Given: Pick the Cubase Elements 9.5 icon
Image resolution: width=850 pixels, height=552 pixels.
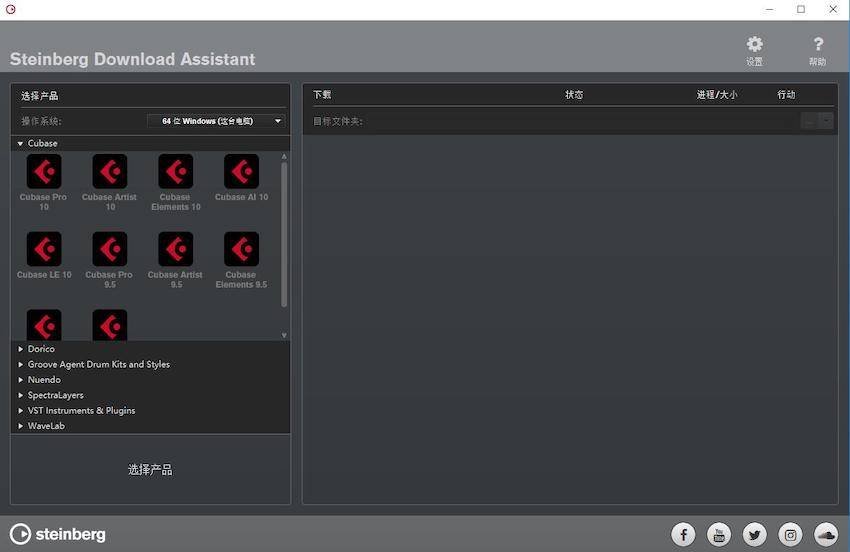Looking at the screenshot, I should pyautogui.click(x=241, y=249).
